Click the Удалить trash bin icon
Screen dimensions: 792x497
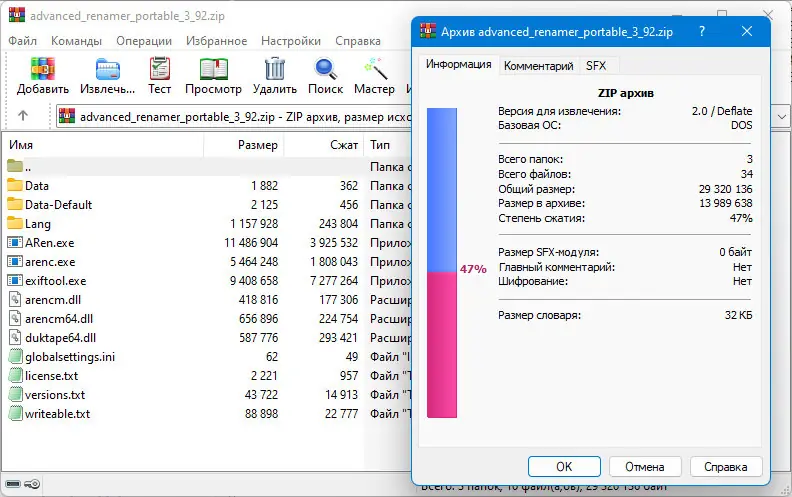[275, 69]
